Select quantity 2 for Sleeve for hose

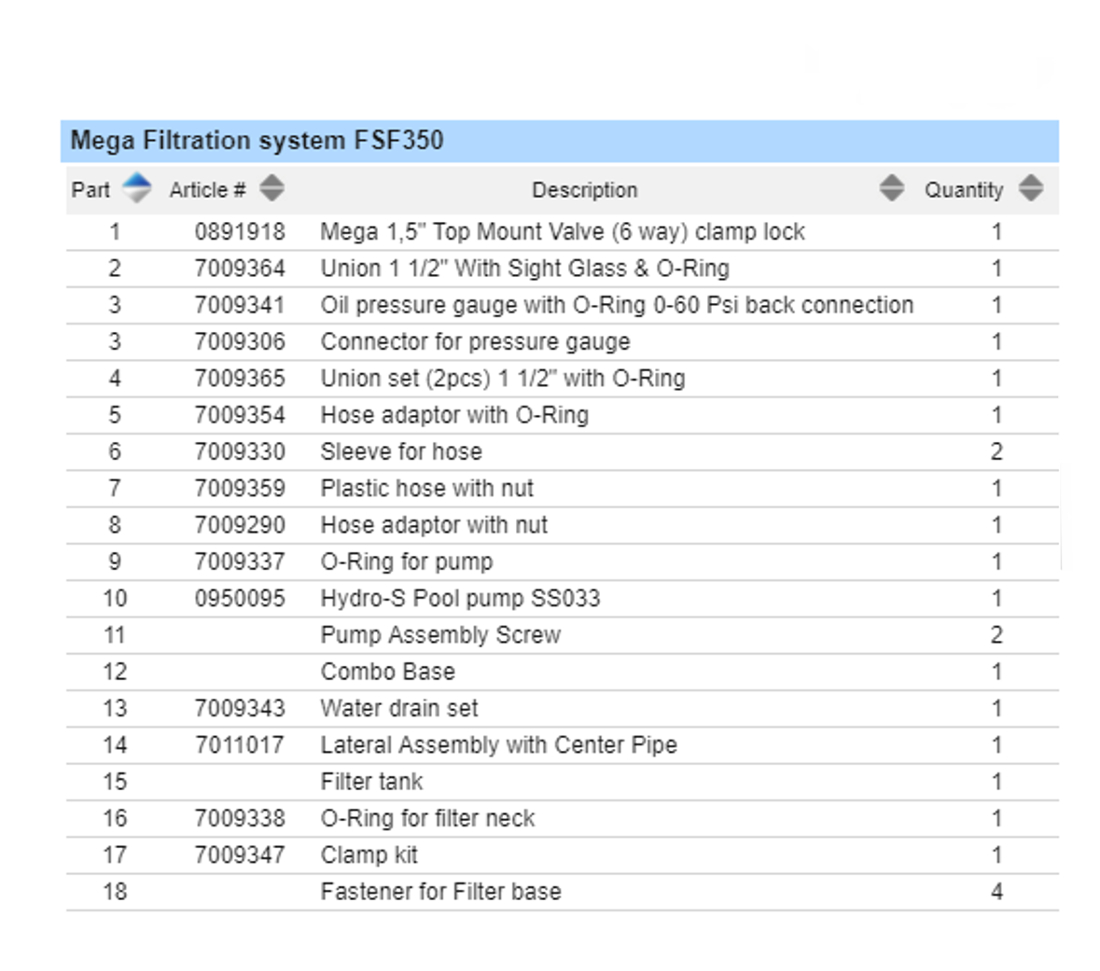pos(996,452)
